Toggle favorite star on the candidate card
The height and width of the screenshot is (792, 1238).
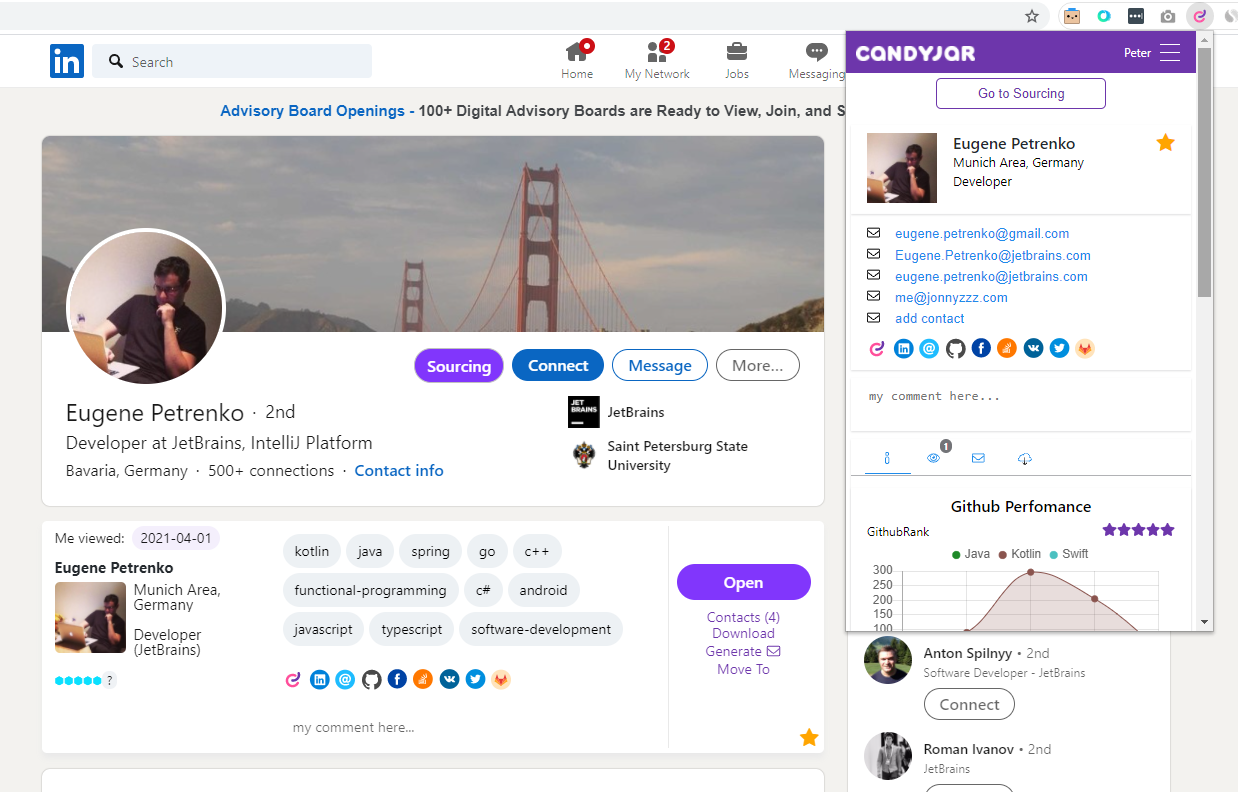pos(809,738)
